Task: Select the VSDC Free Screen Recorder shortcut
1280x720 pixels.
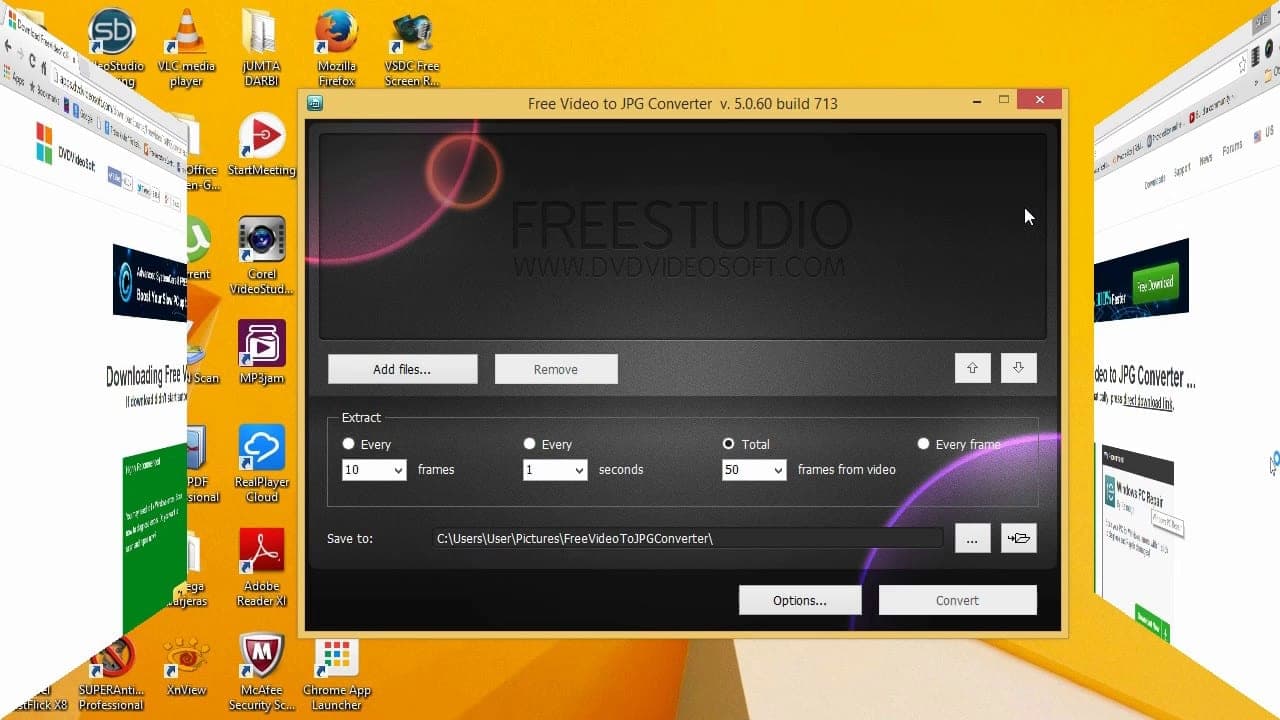Action: pos(412,48)
